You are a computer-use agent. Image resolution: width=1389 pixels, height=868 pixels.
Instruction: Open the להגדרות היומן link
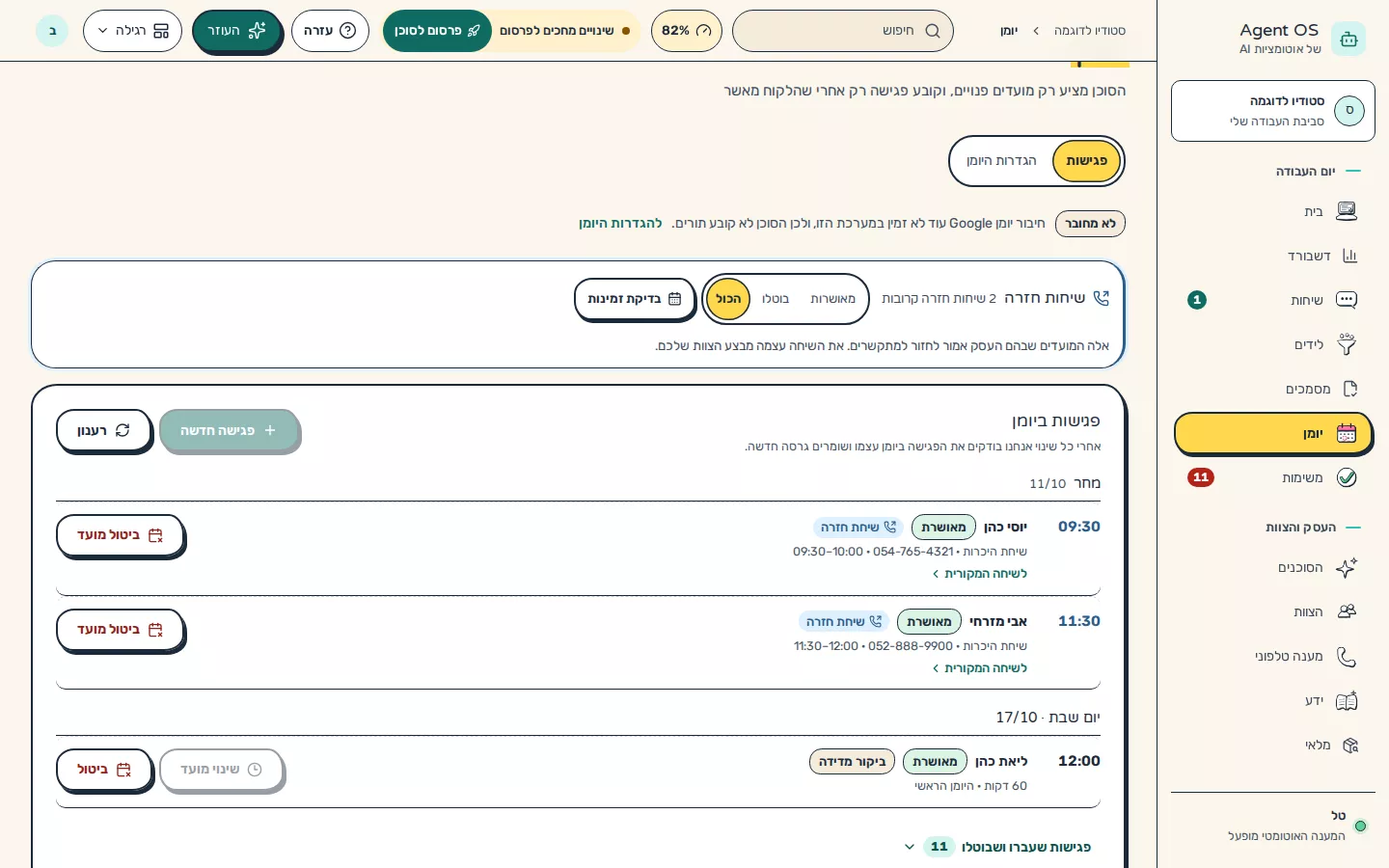point(620,224)
